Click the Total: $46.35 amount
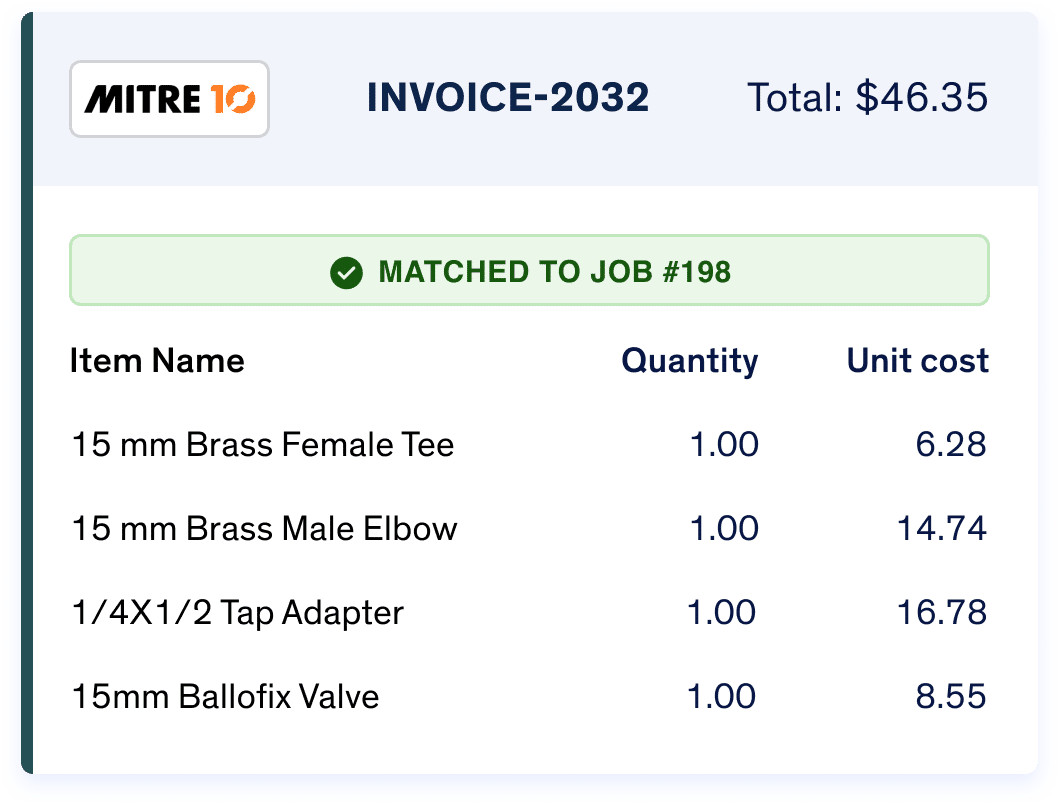 [867, 98]
